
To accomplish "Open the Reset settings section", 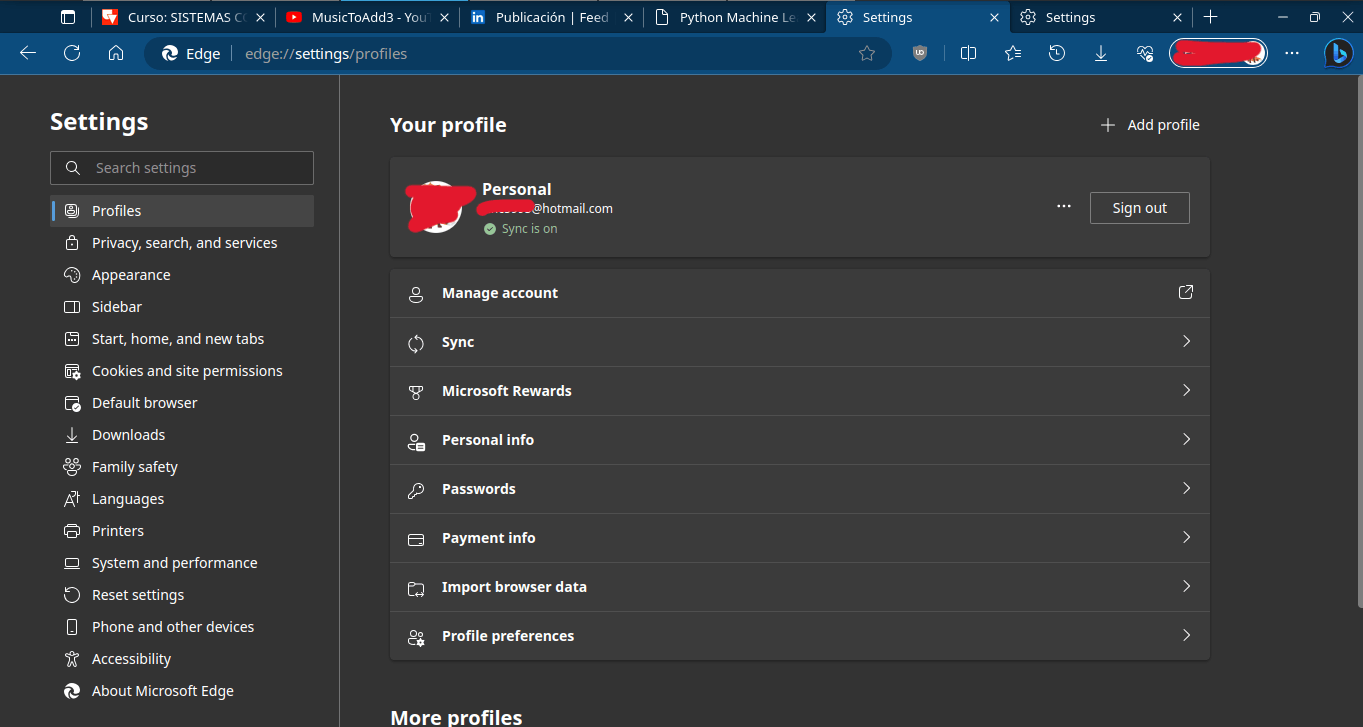I will (182, 595).
